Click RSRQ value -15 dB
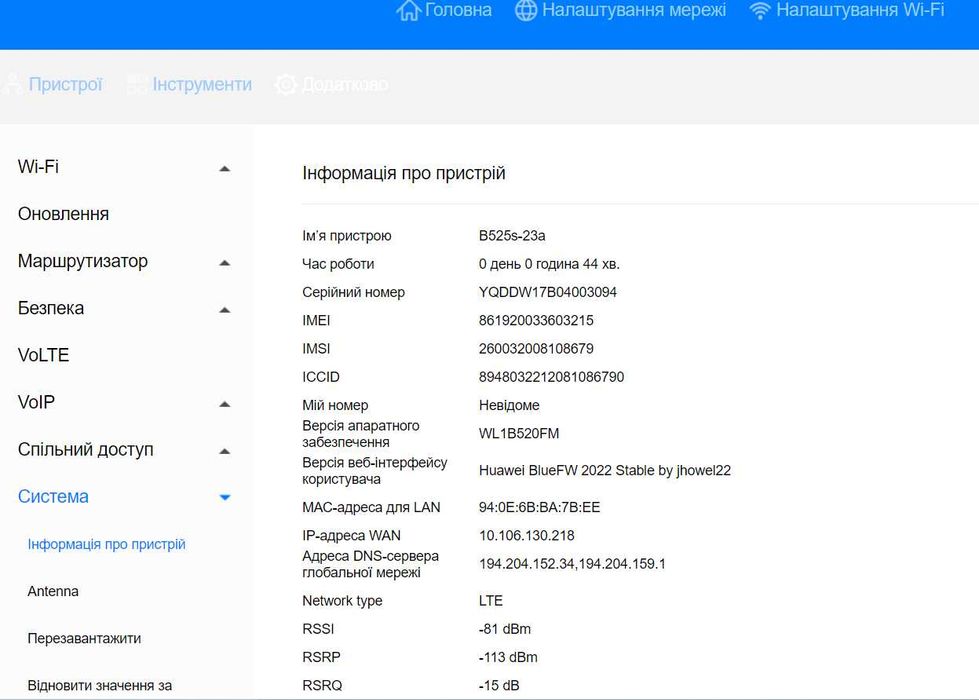This screenshot has width=979, height=700. tap(499, 685)
